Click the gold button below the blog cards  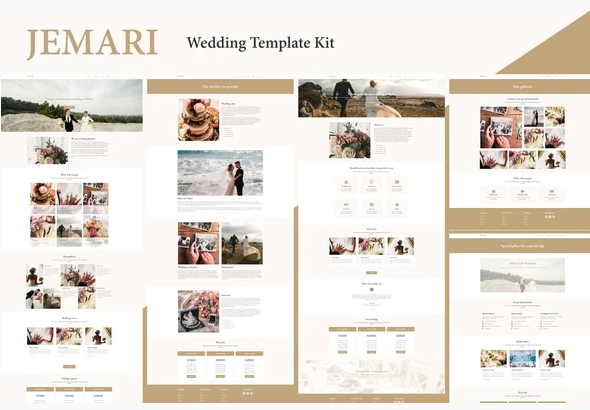click(371, 273)
